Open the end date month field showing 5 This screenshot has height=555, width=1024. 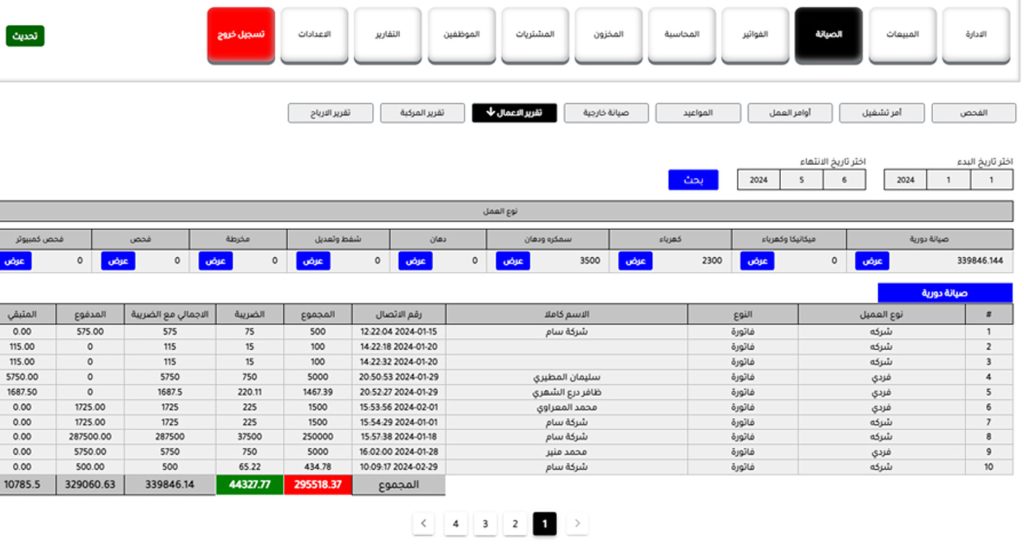(x=803, y=180)
